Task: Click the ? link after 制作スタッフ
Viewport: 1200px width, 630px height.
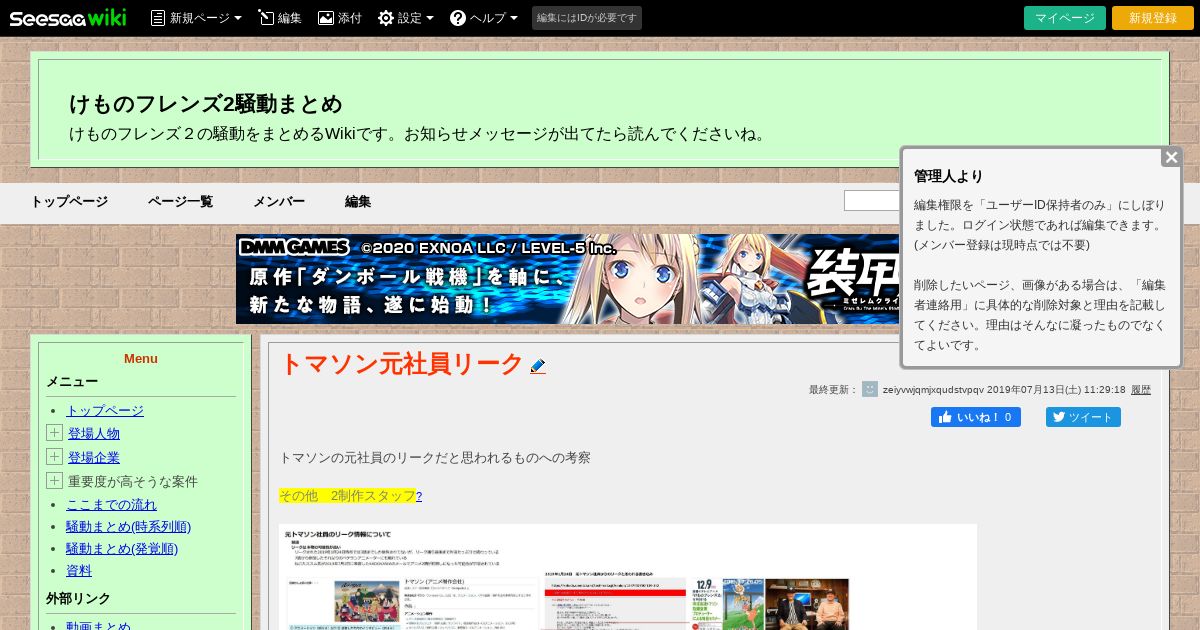Action: [419, 496]
